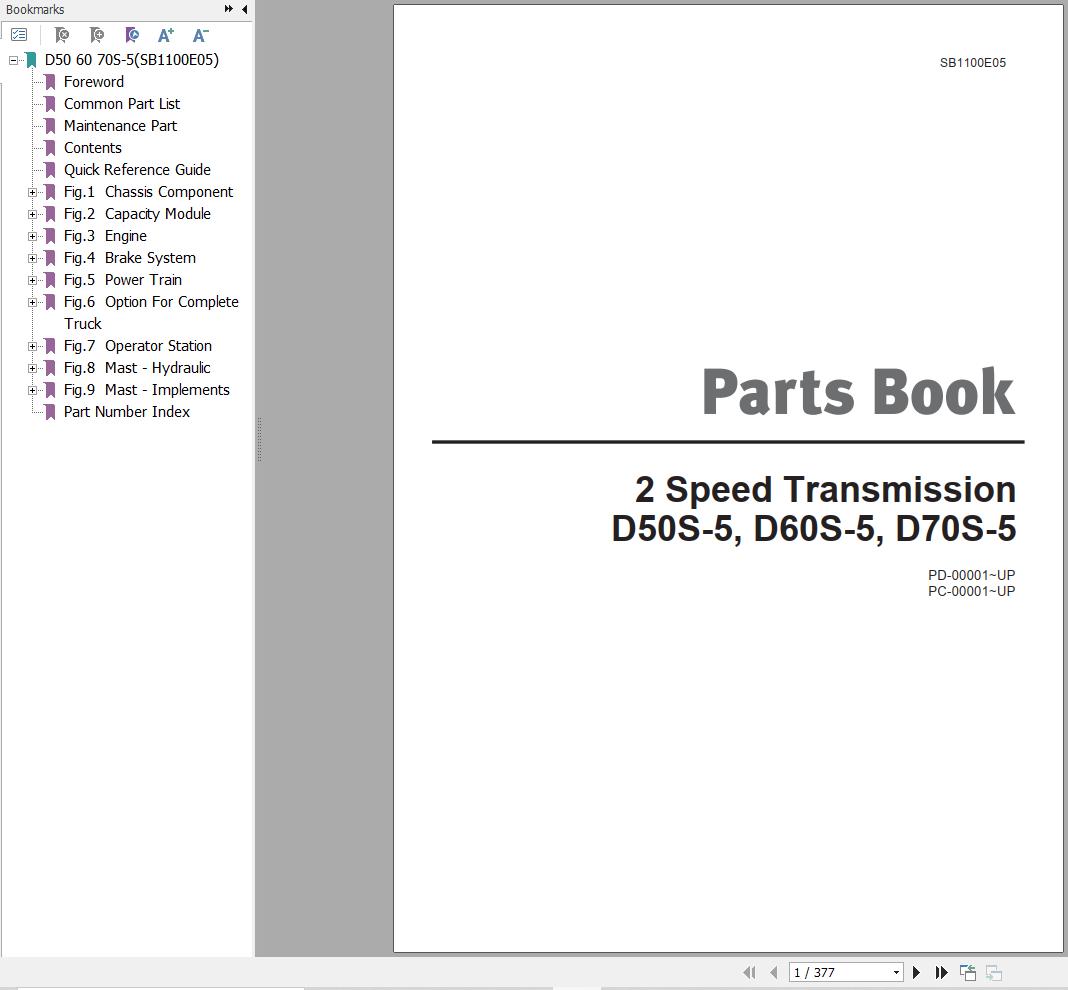Go to the first page
1068x990 pixels.
pyautogui.click(x=749, y=972)
